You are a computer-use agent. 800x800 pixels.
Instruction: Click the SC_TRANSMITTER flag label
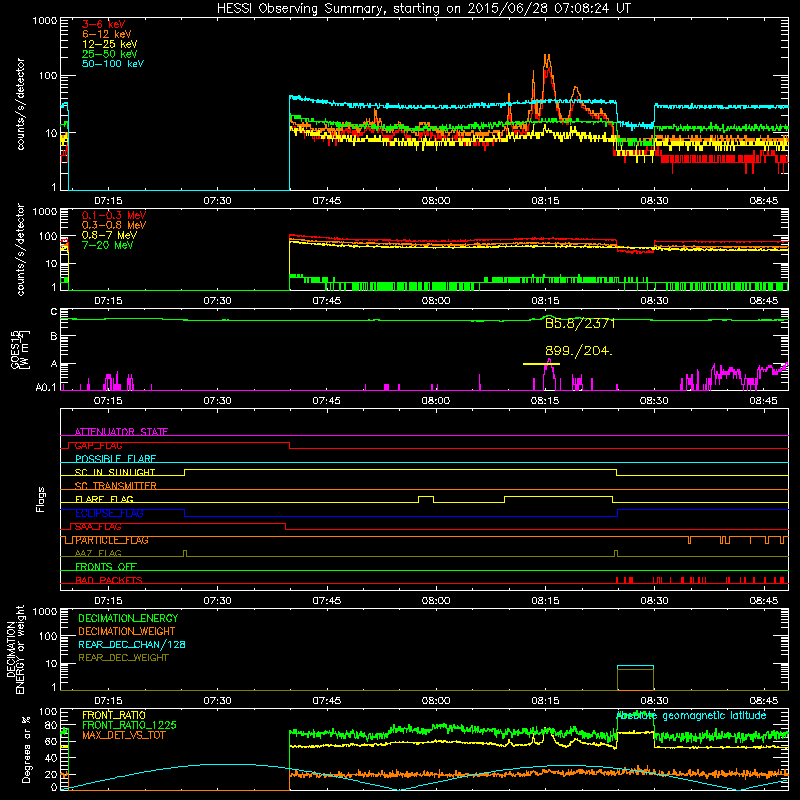115,486
